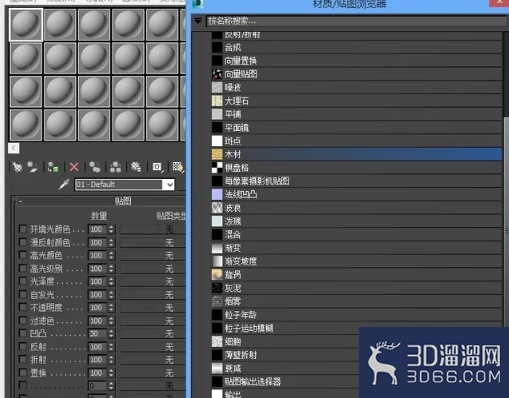The image size is (509, 398).
Task: Click the 置换 无 map button
Action: (153, 373)
